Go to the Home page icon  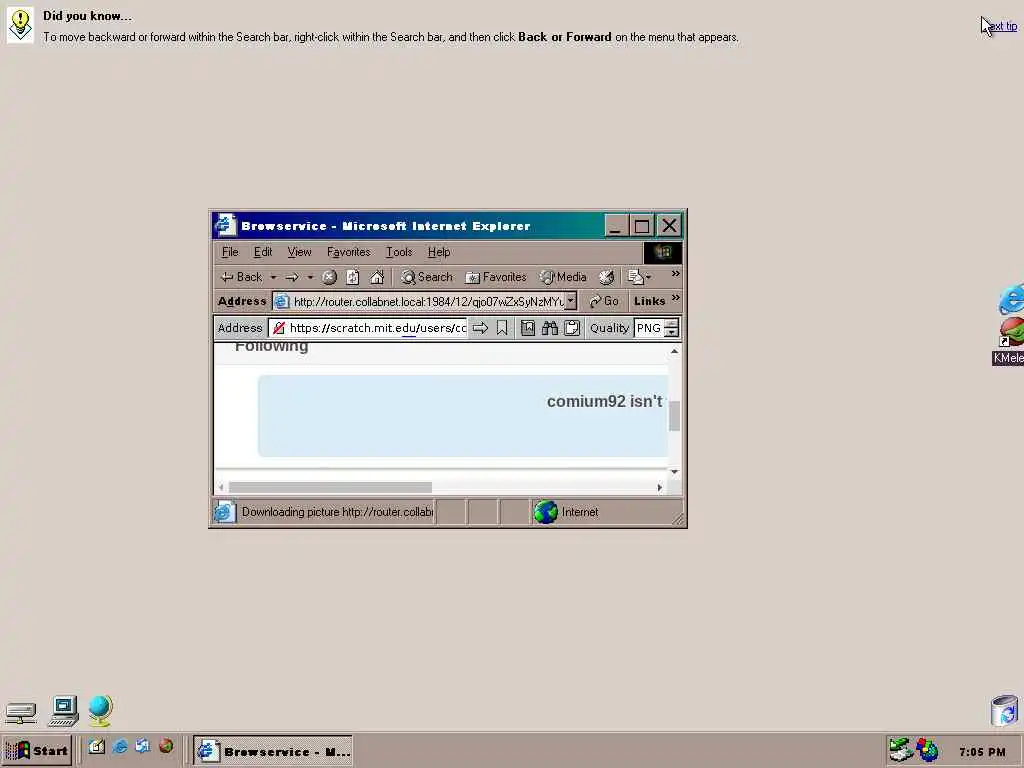point(377,278)
